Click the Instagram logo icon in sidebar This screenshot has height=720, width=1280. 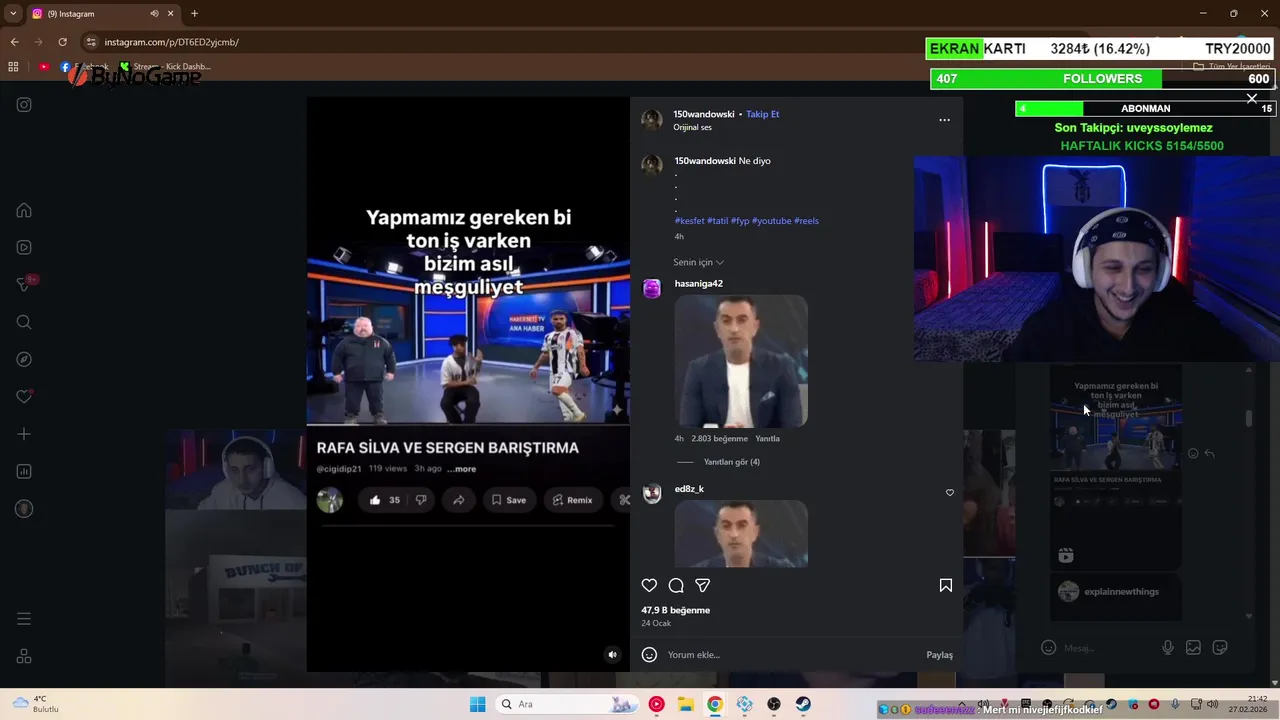click(24, 105)
